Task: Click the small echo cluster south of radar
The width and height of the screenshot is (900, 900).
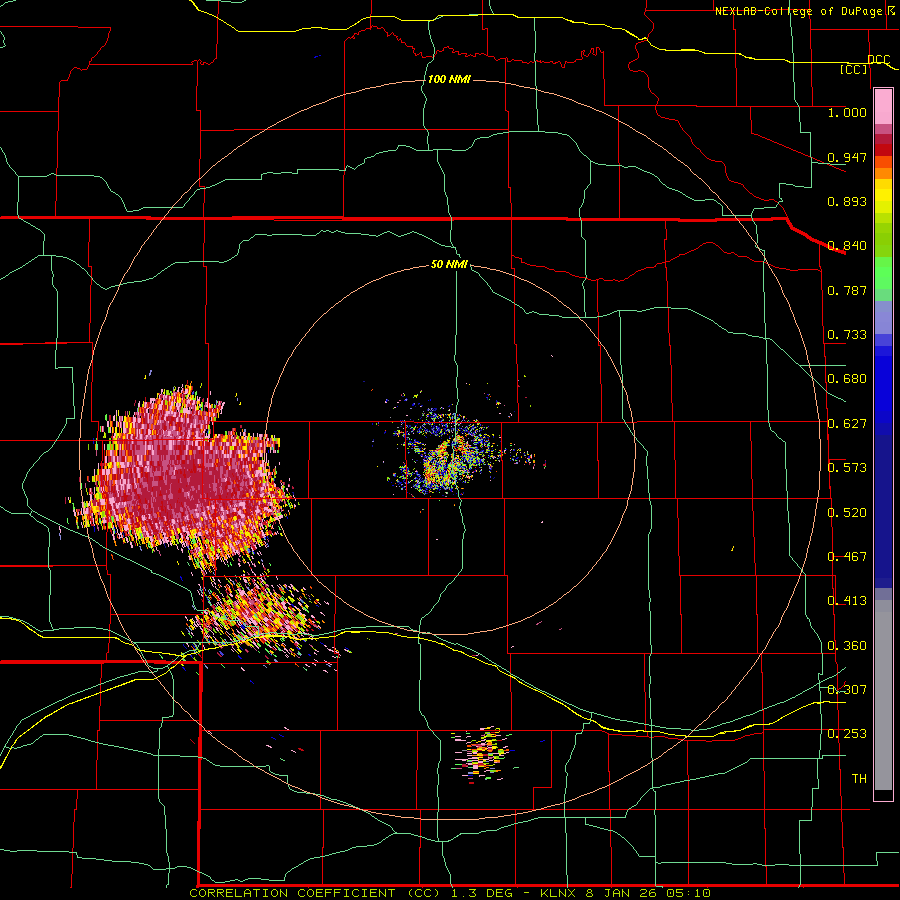Action: point(481,754)
